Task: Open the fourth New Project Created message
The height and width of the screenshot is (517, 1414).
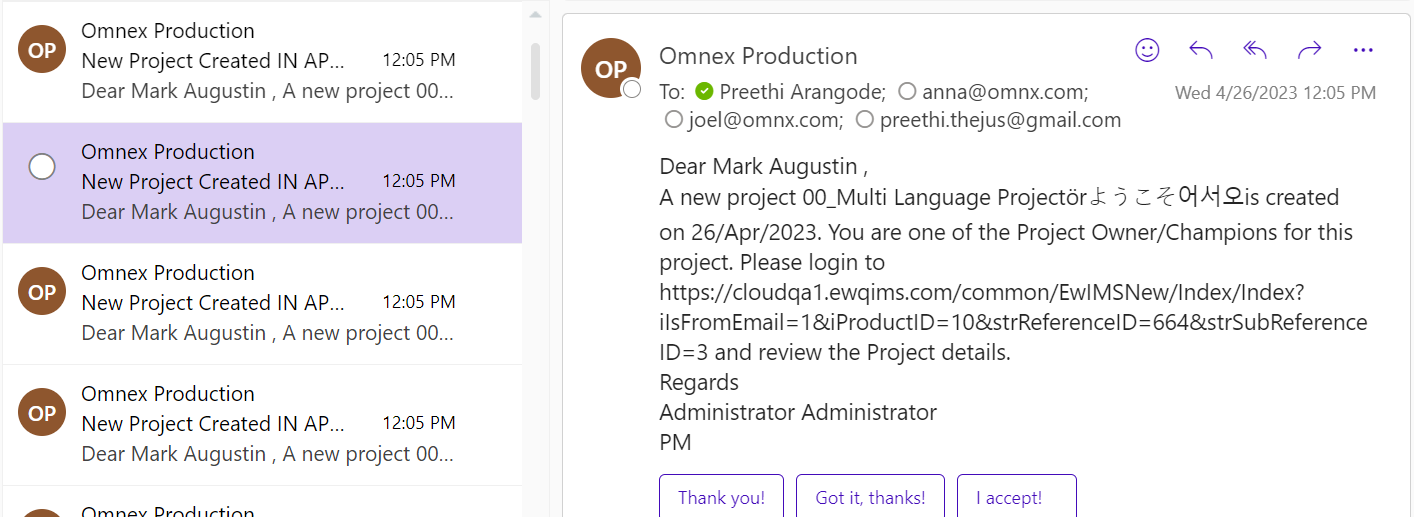Action: coord(262,424)
